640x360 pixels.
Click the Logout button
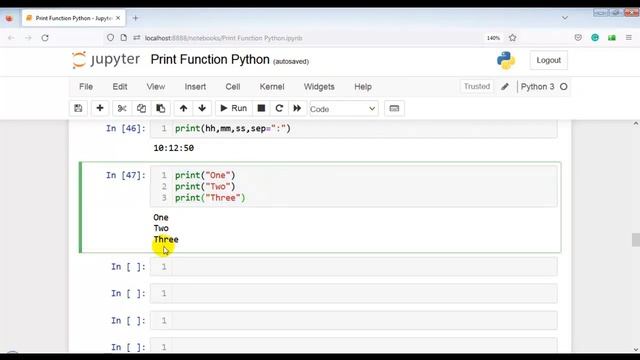coord(548,60)
